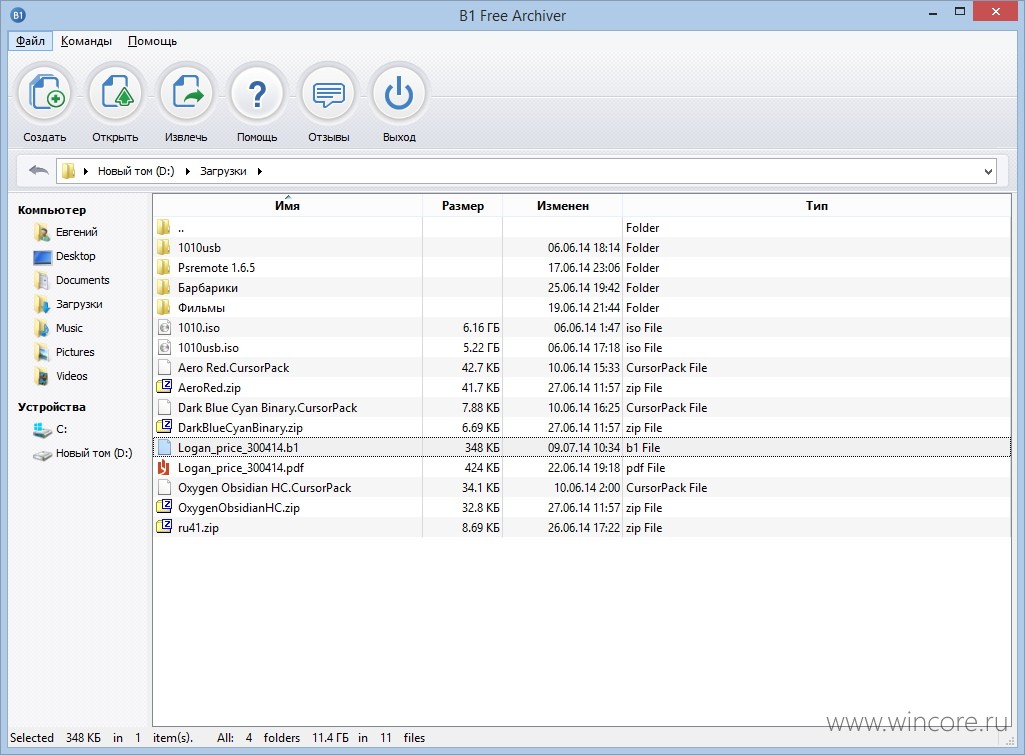Click the 'pdf File' type cell
Image resolution: width=1025 pixels, height=755 pixels.
[x=645, y=467]
